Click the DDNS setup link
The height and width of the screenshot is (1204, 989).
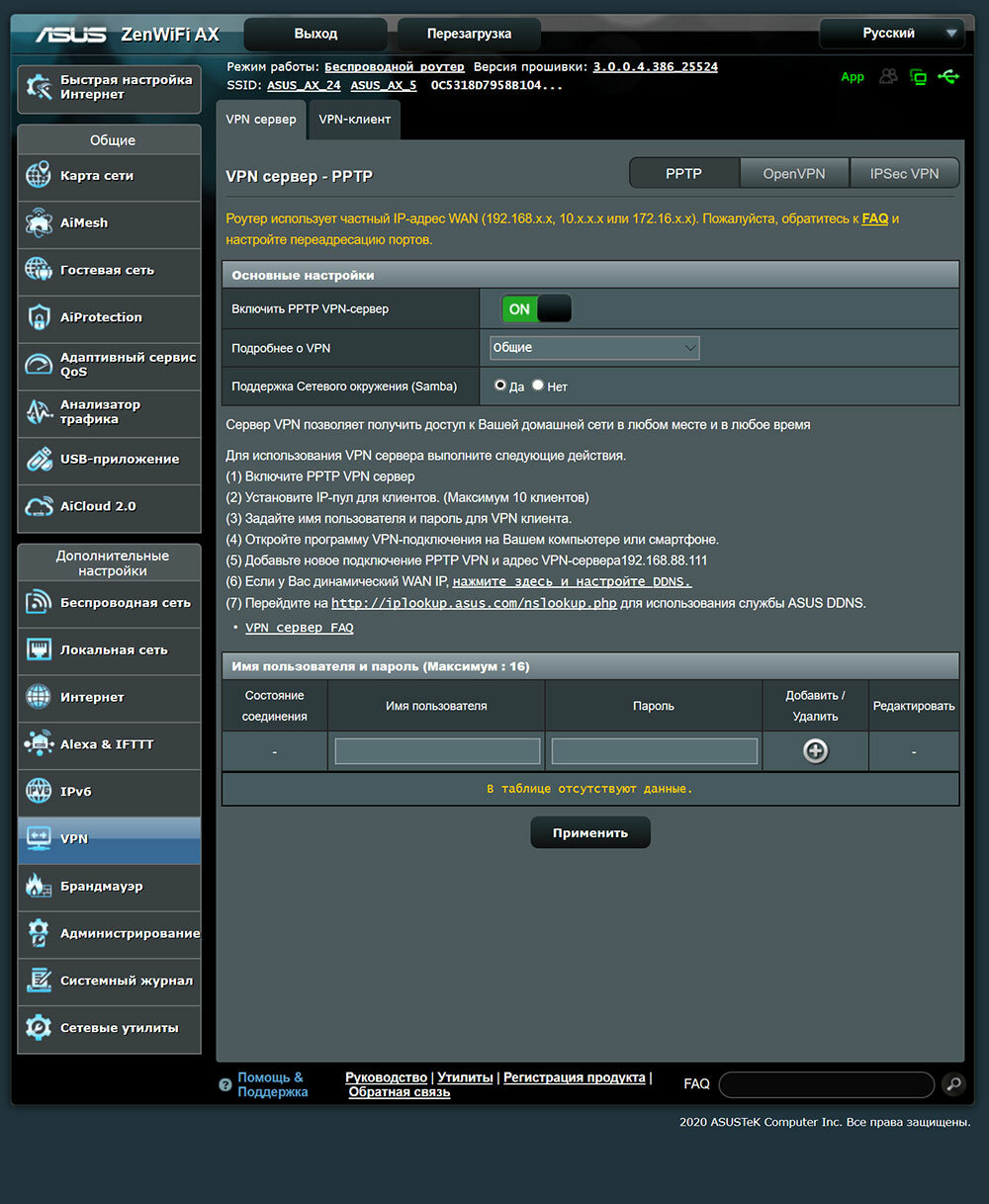click(573, 581)
